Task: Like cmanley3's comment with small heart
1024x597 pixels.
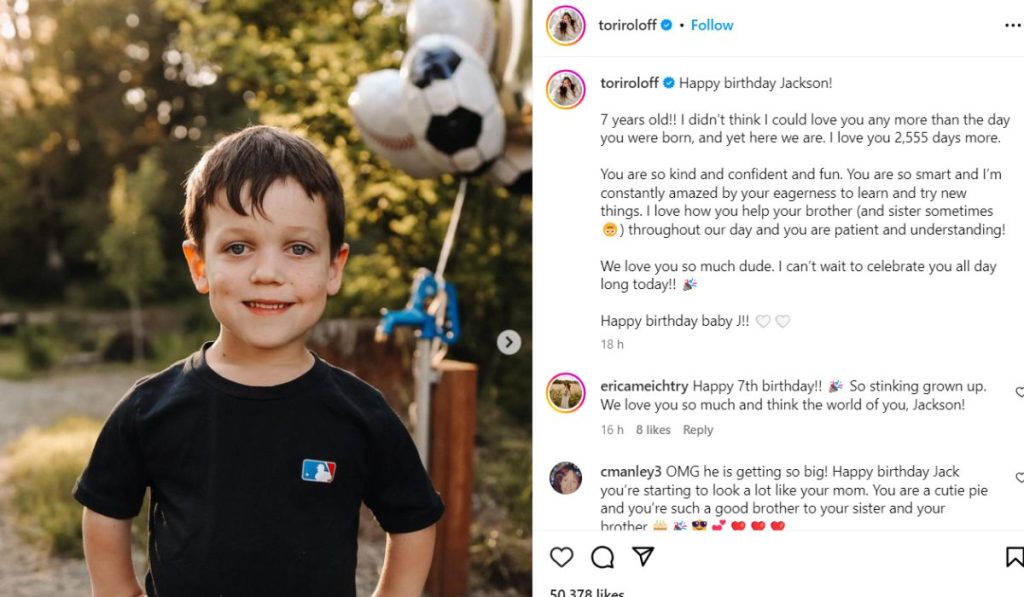Action: [1019, 478]
